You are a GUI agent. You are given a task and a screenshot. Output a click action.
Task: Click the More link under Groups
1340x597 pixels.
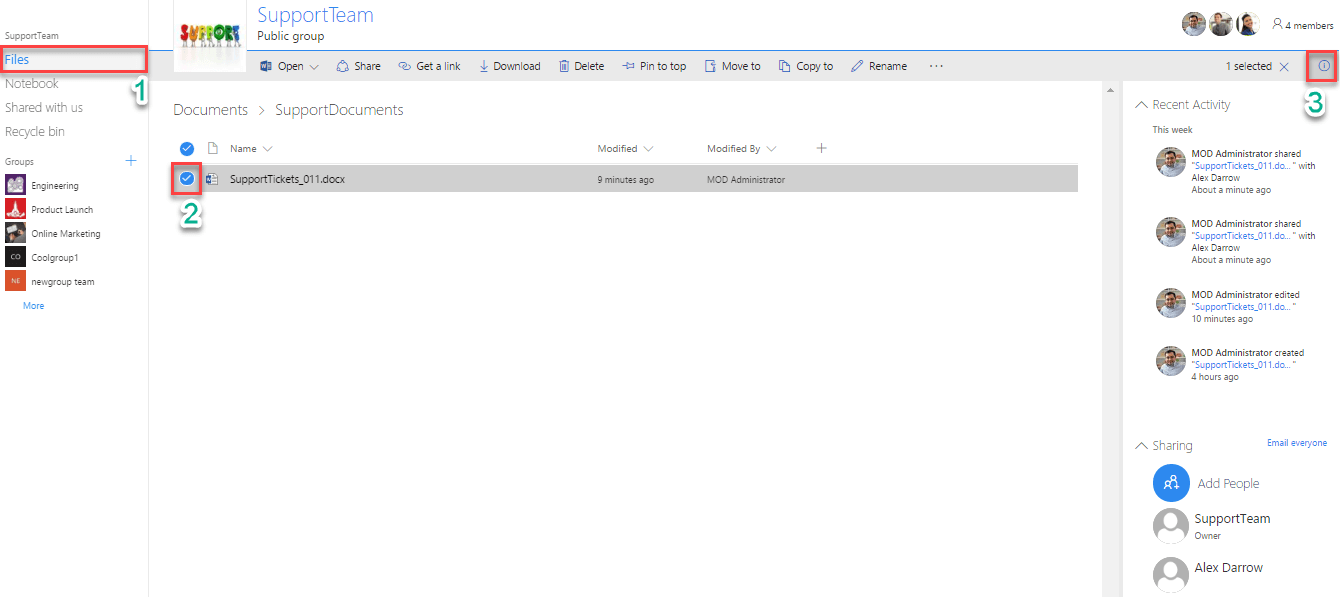pos(34,306)
